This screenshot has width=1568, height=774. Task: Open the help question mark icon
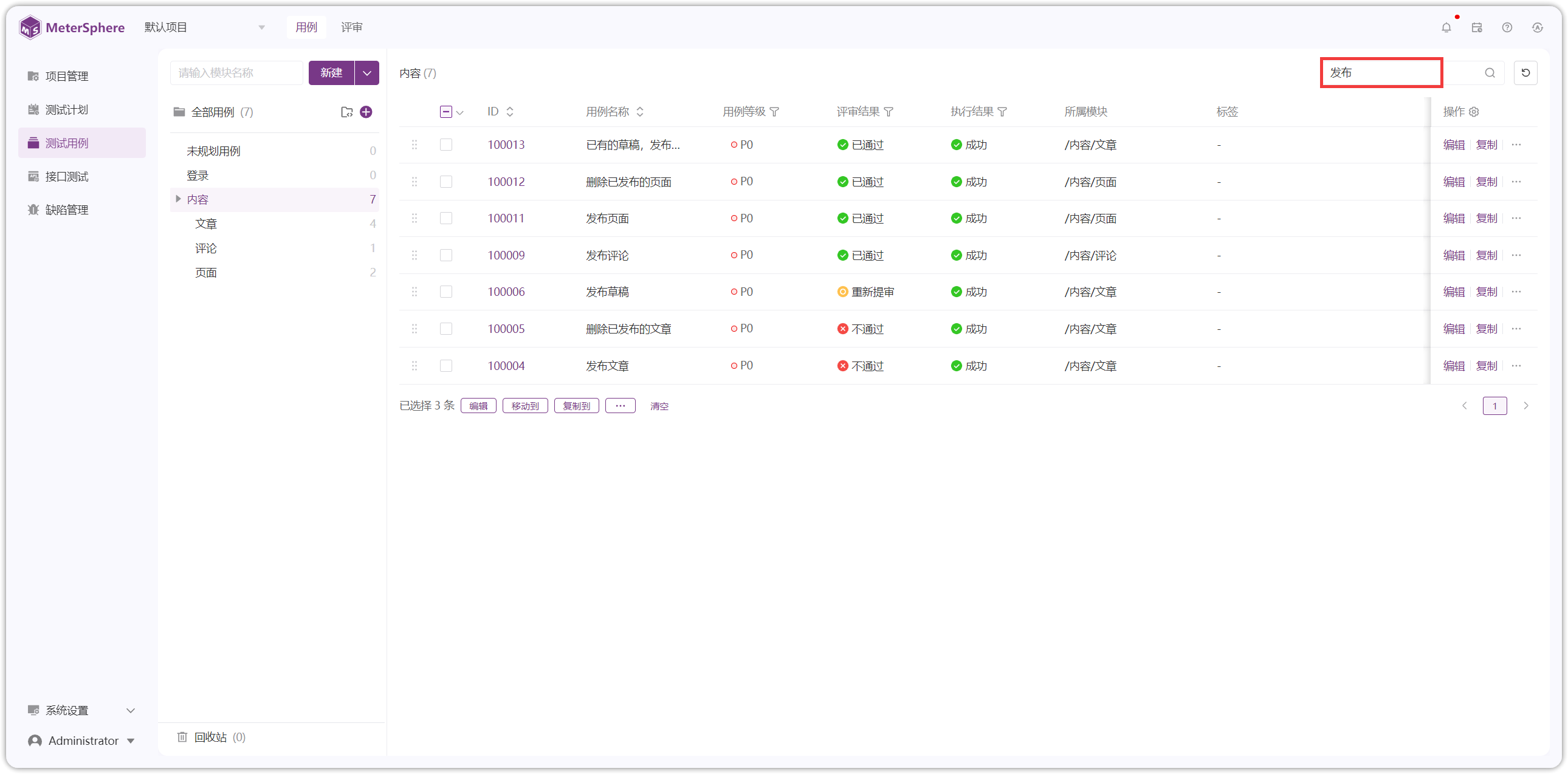[1507, 27]
